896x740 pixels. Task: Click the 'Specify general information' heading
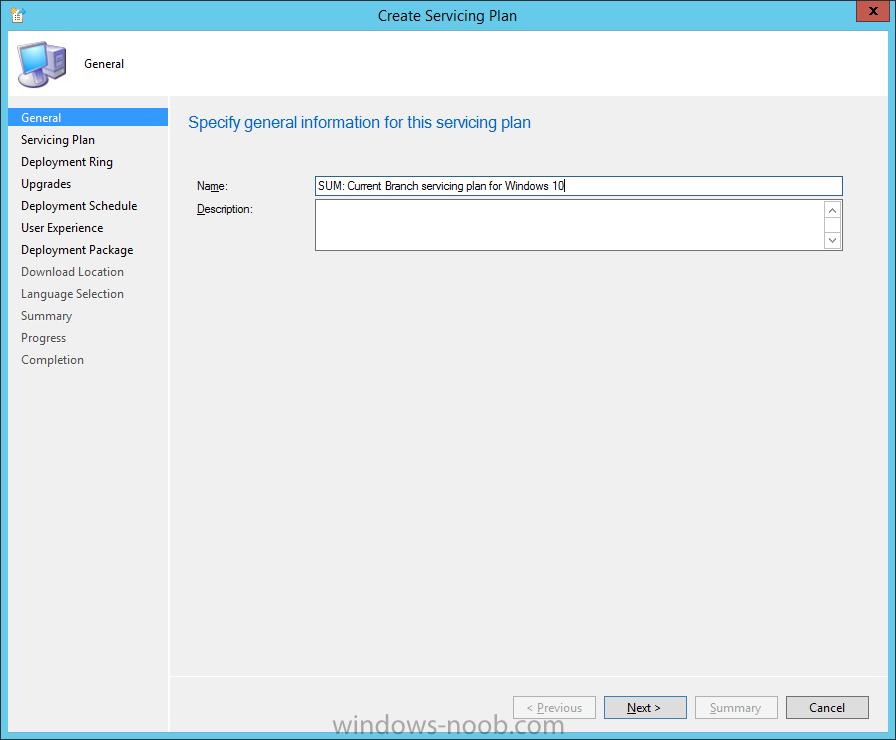[359, 122]
